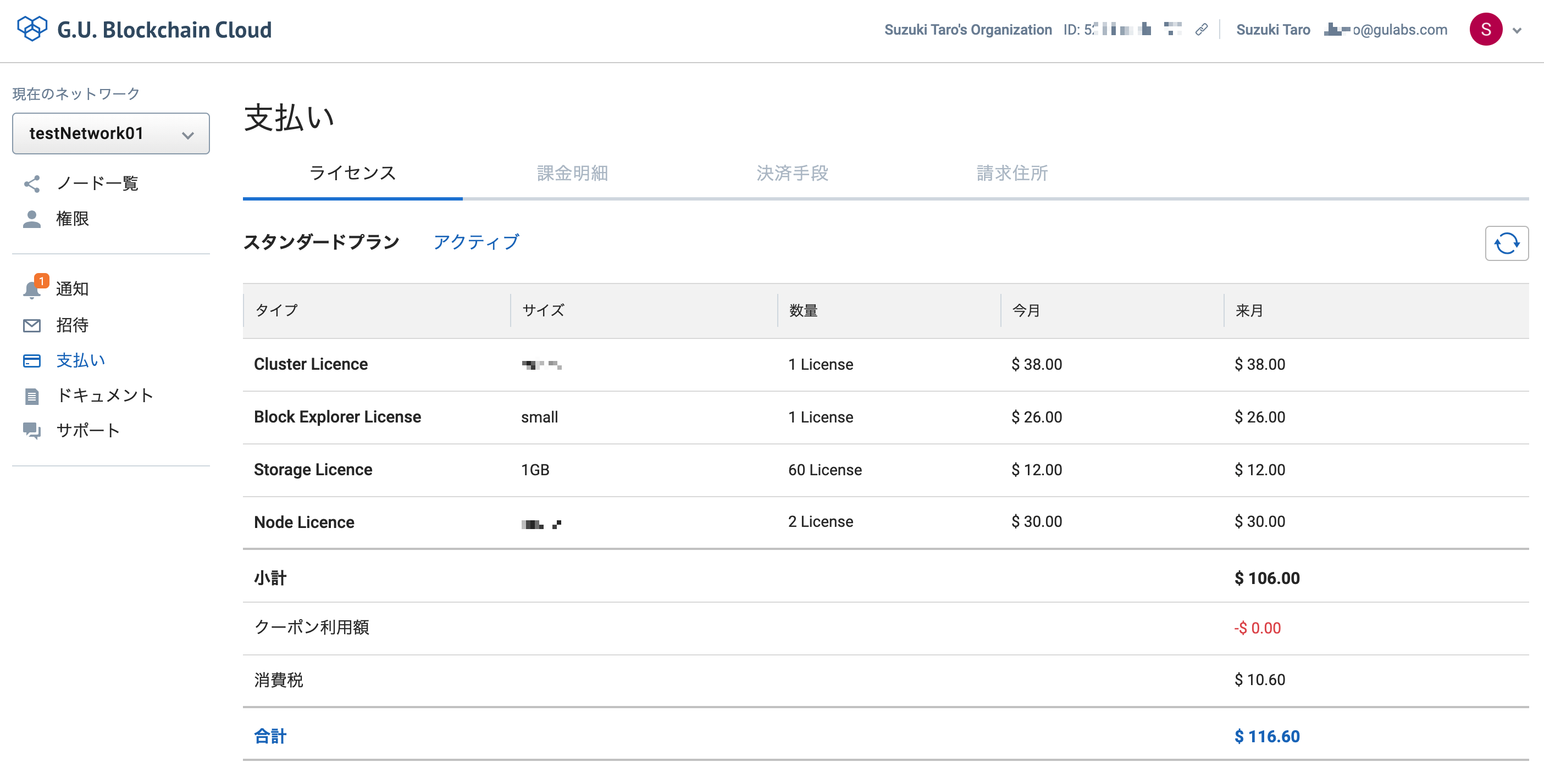Switch to the 請求住所 tab
1544x784 pixels.
[x=1012, y=173]
